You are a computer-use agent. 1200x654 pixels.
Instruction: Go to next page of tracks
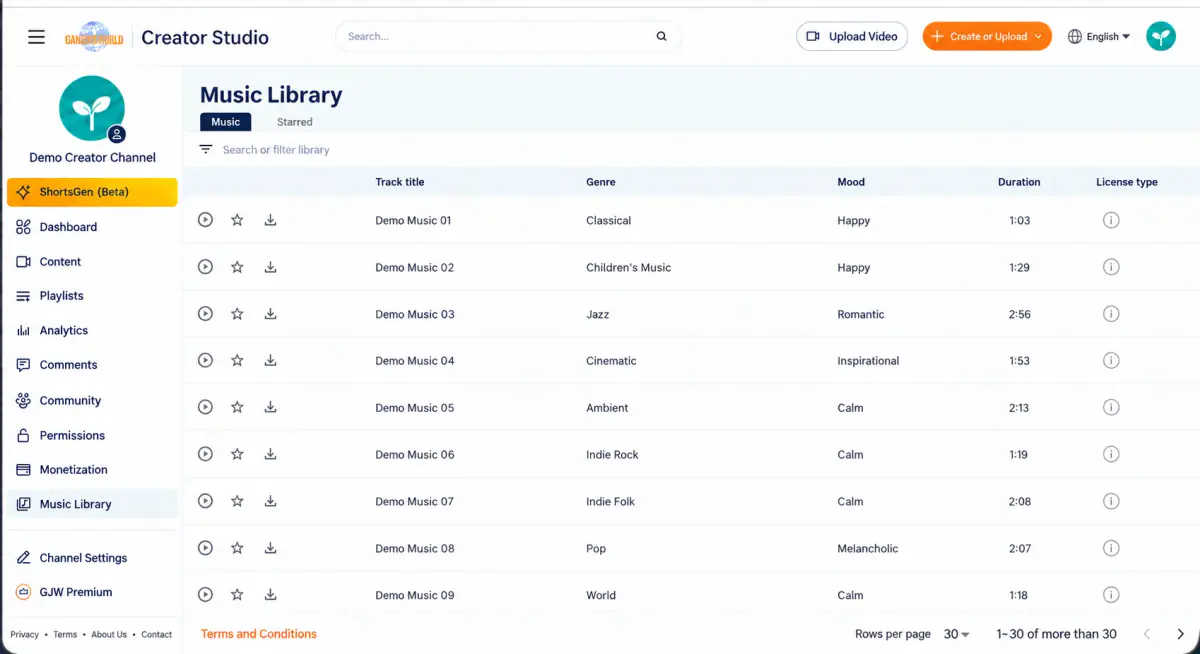[1180, 634]
